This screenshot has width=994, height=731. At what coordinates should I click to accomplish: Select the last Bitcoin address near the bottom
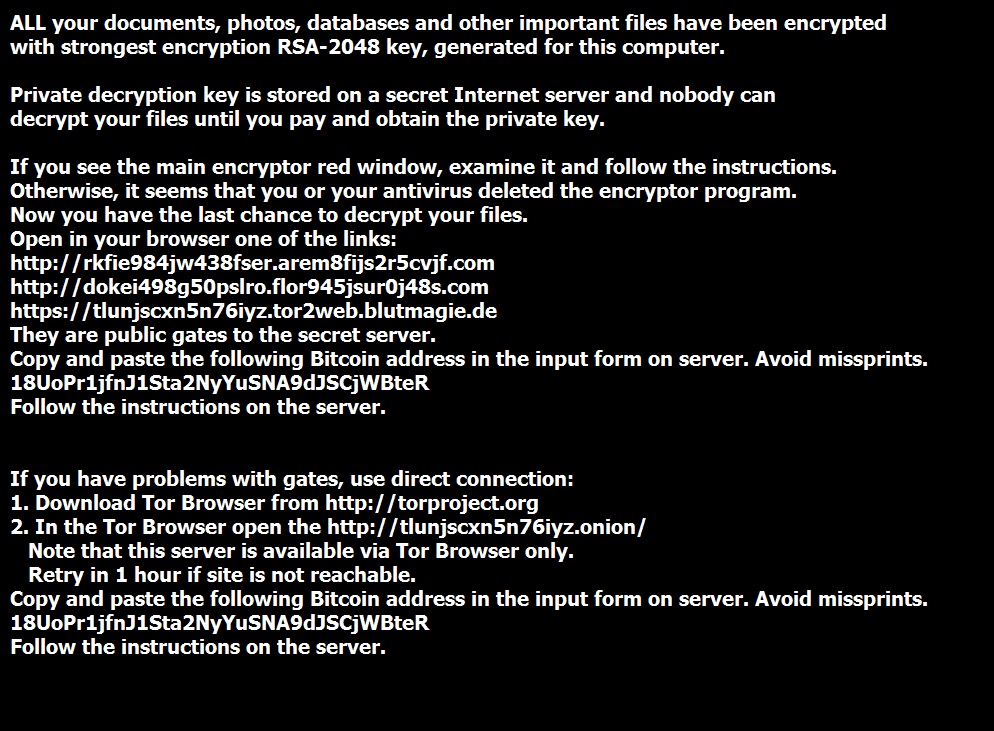coord(219,623)
